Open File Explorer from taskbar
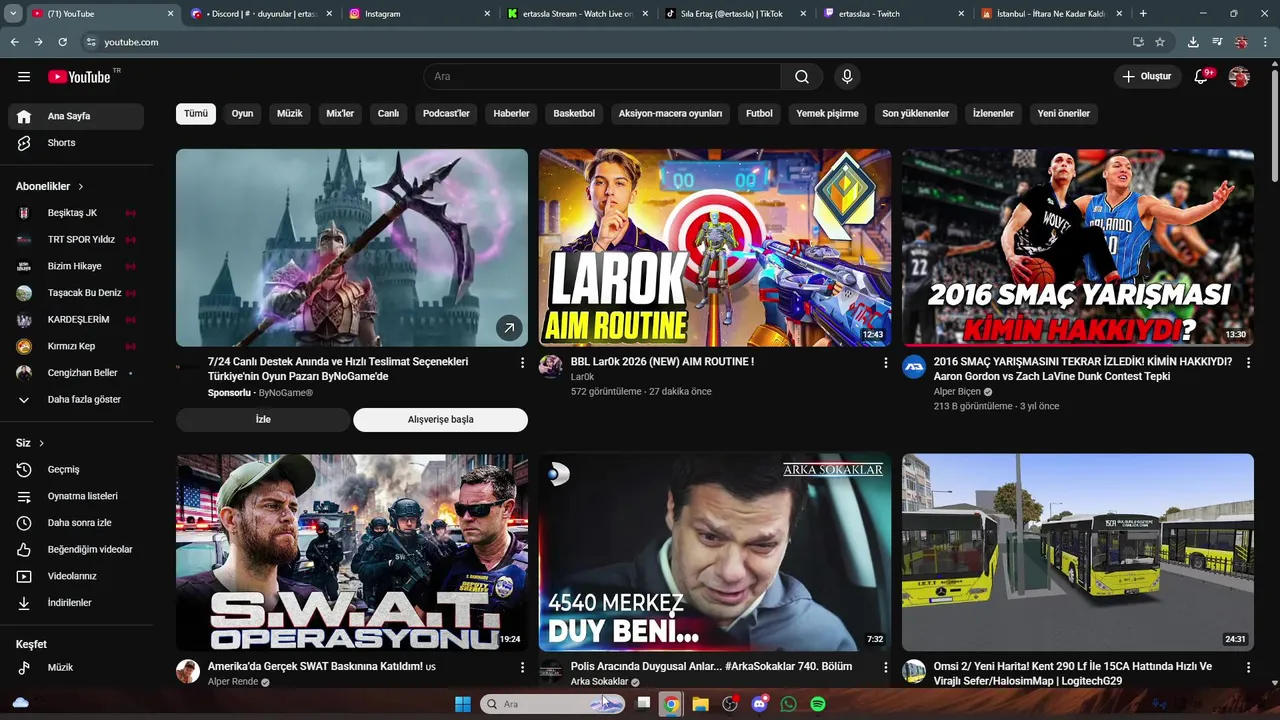 pos(701,704)
